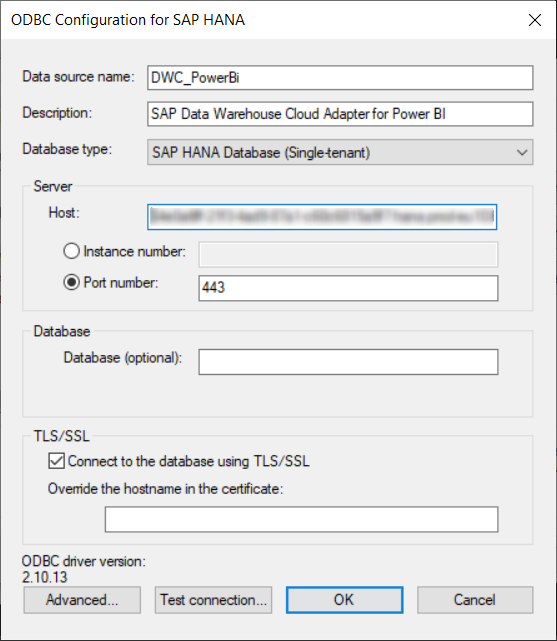Image resolution: width=557 pixels, height=641 pixels.
Task: Click the Port number field showing 443
Action: click(348, 288)
